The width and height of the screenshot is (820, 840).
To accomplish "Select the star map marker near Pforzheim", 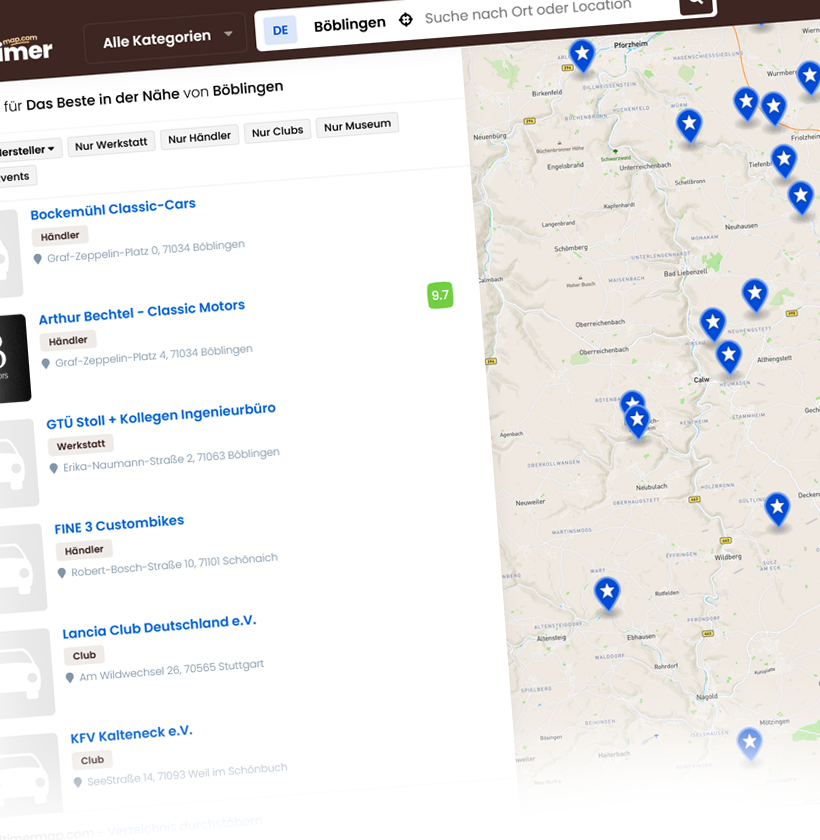I will [582, 55].
